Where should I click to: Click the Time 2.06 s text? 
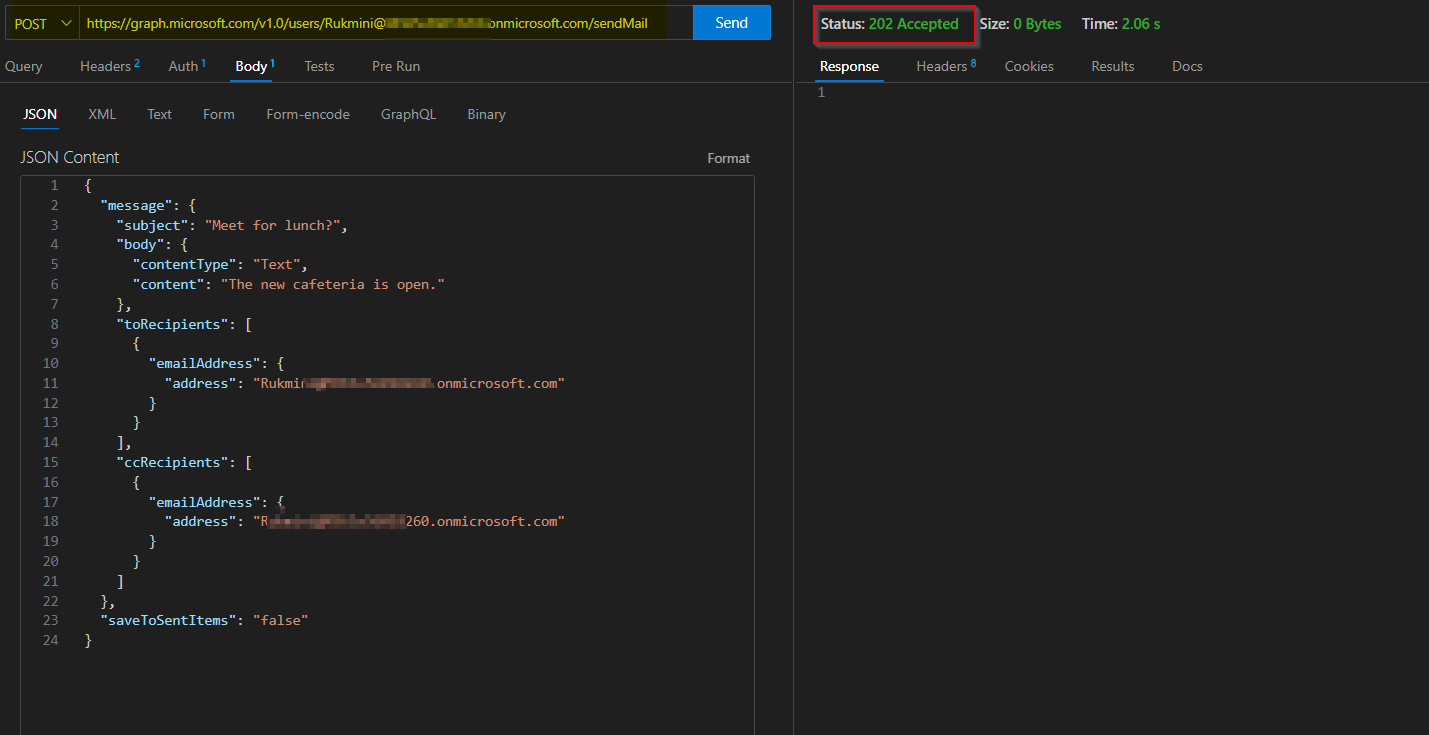[1121, 24]
